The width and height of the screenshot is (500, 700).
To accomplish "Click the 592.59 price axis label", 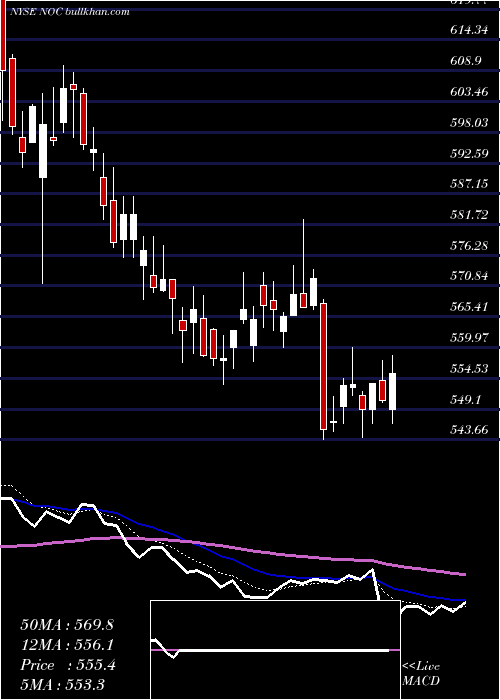I will pyautogui.click(x=468, y=154).
